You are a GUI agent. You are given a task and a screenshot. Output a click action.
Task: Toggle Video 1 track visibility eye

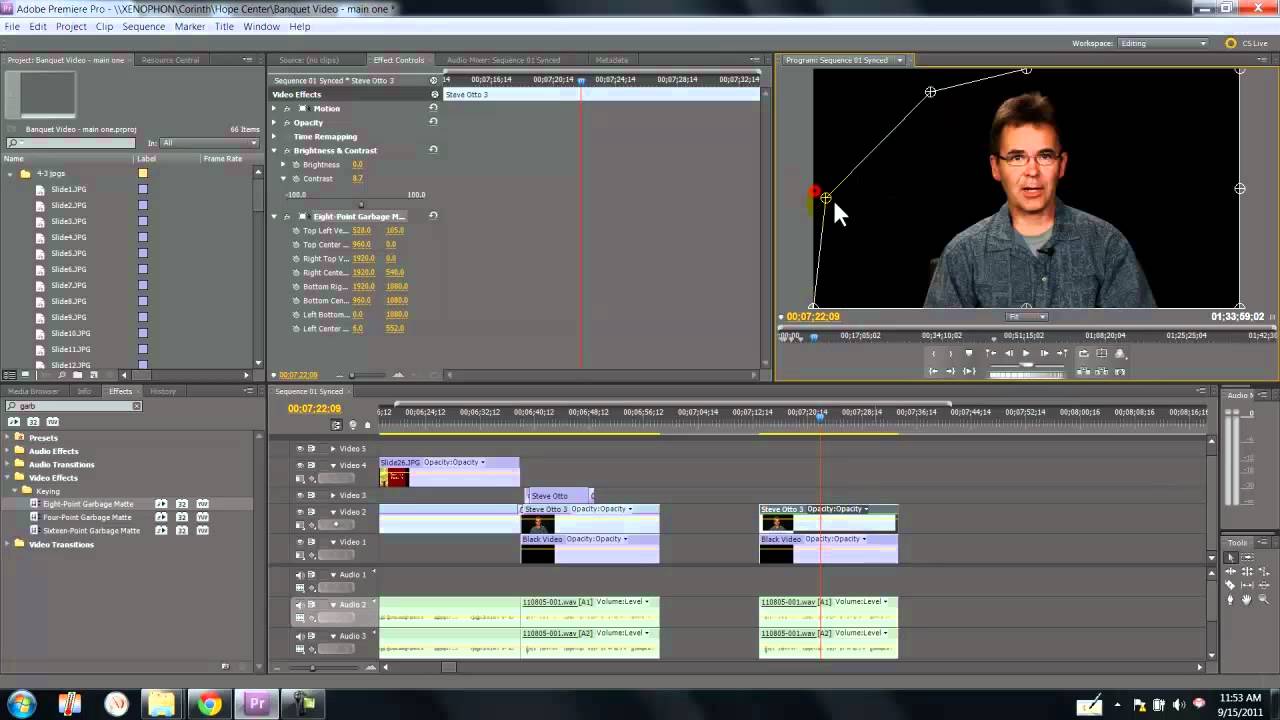299,542
